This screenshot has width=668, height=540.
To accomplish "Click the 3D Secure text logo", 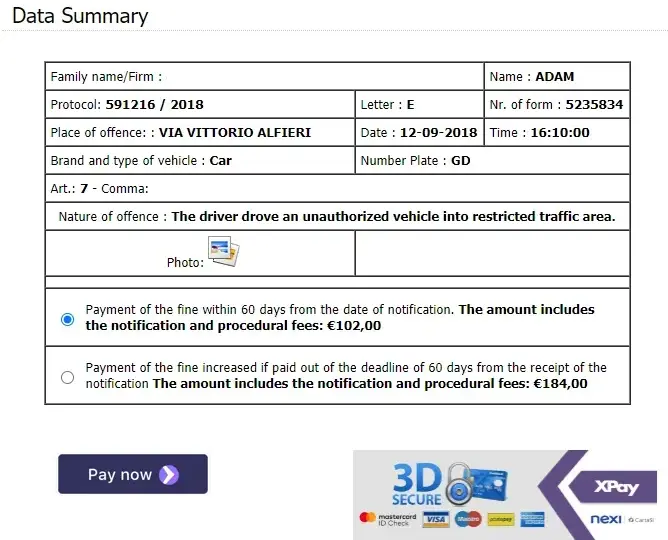I will coord(417,485).
